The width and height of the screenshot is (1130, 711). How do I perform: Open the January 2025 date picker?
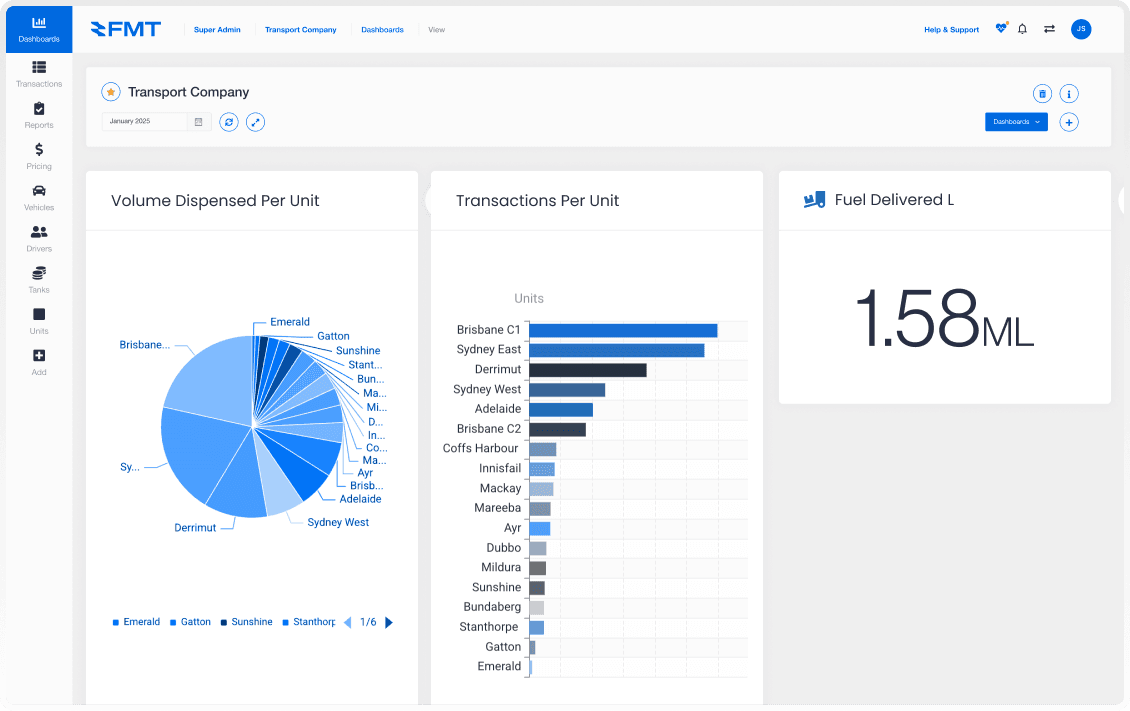(151, 121)
